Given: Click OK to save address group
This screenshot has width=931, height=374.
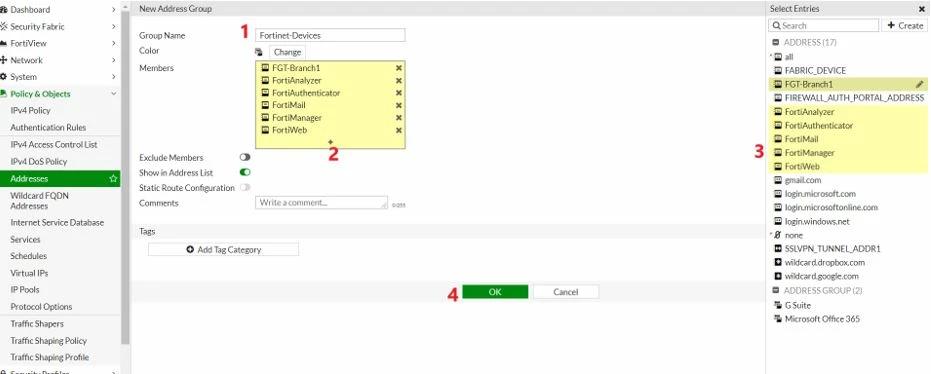Looking at the screenshot, I should pyautogui.click(x=495, y=291).
